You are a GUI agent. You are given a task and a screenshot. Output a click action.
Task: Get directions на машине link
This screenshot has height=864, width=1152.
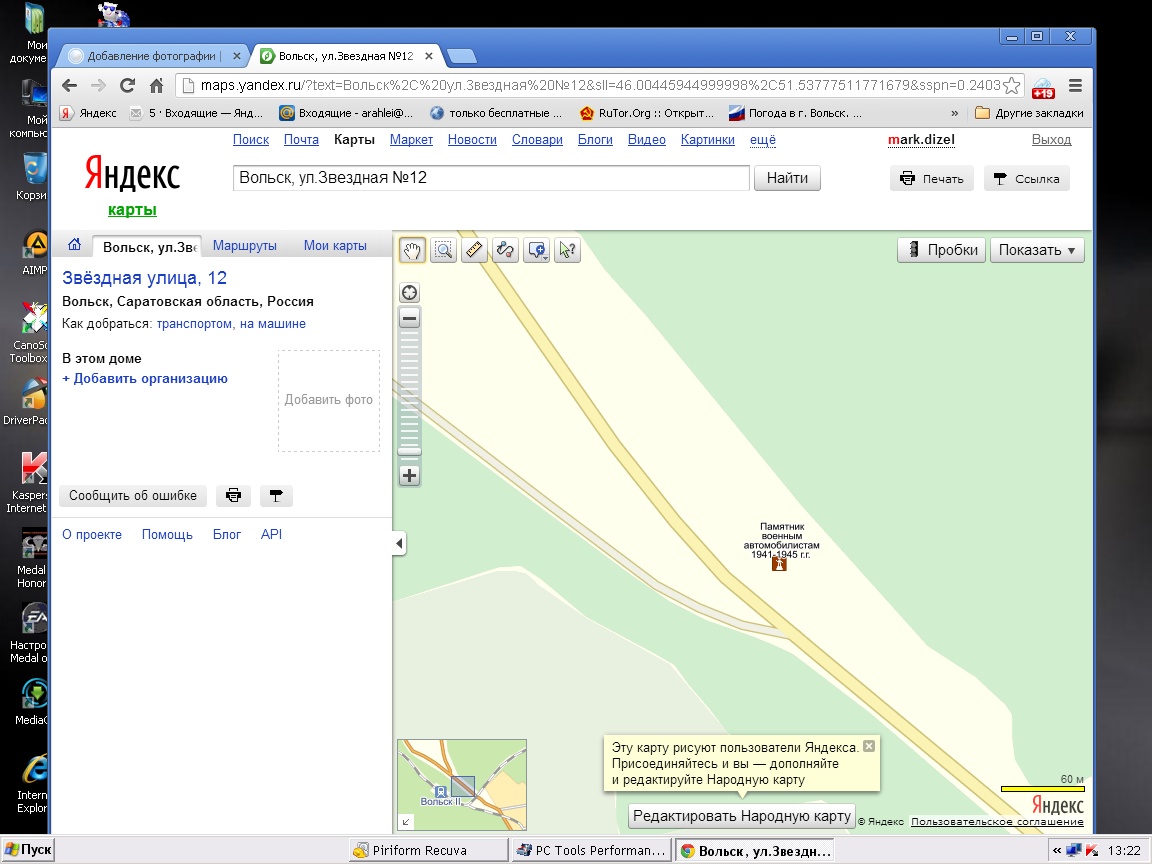(273, 324)
